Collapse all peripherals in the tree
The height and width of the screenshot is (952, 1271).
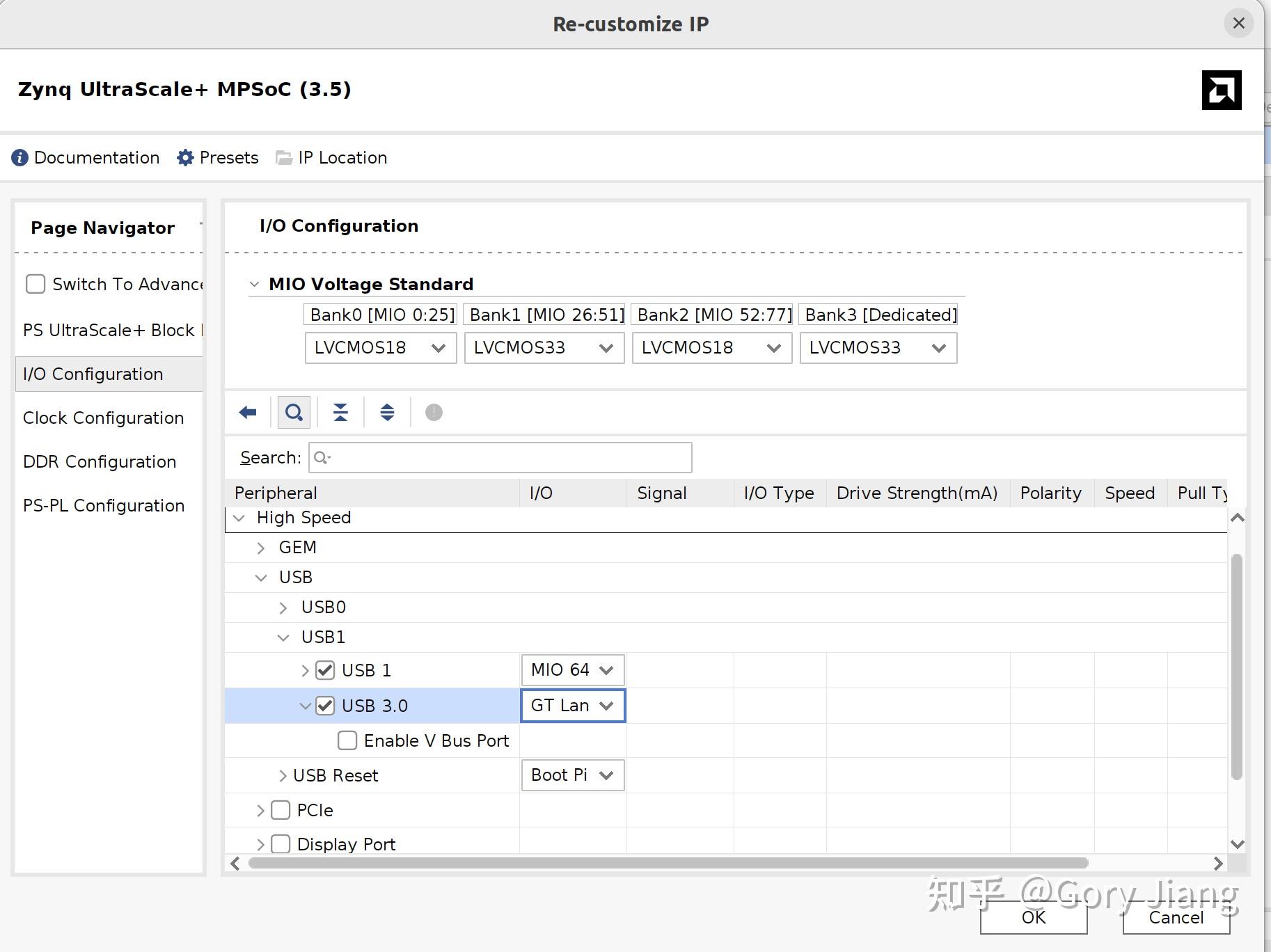[x=340, y=412]
